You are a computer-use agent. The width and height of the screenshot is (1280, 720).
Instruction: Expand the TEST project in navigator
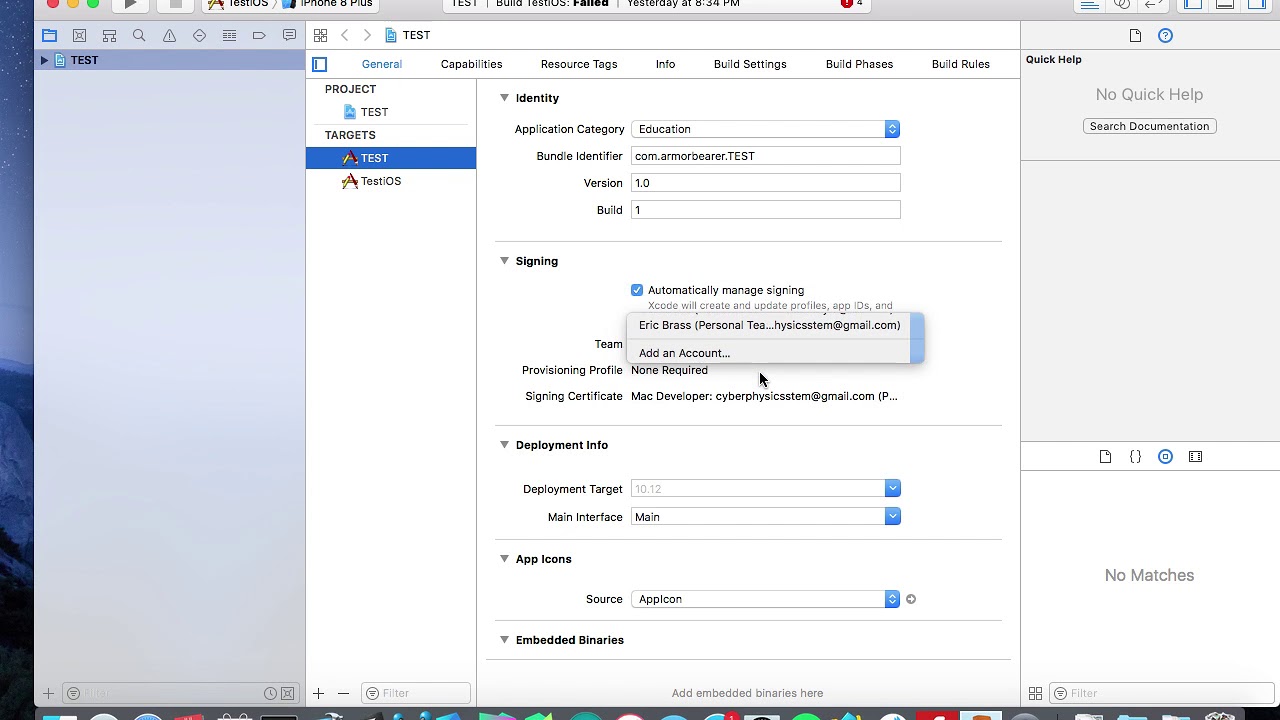44,61
